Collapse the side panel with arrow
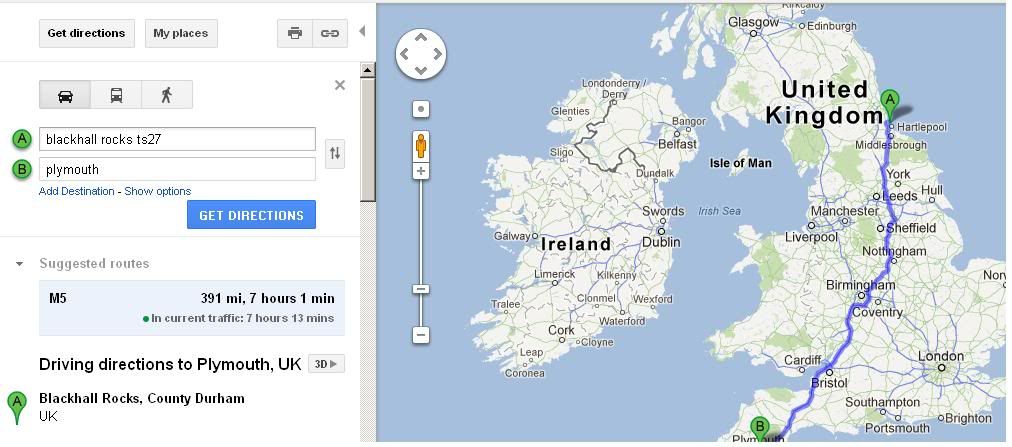The image size is (1012, 447). tap(362, 32)
